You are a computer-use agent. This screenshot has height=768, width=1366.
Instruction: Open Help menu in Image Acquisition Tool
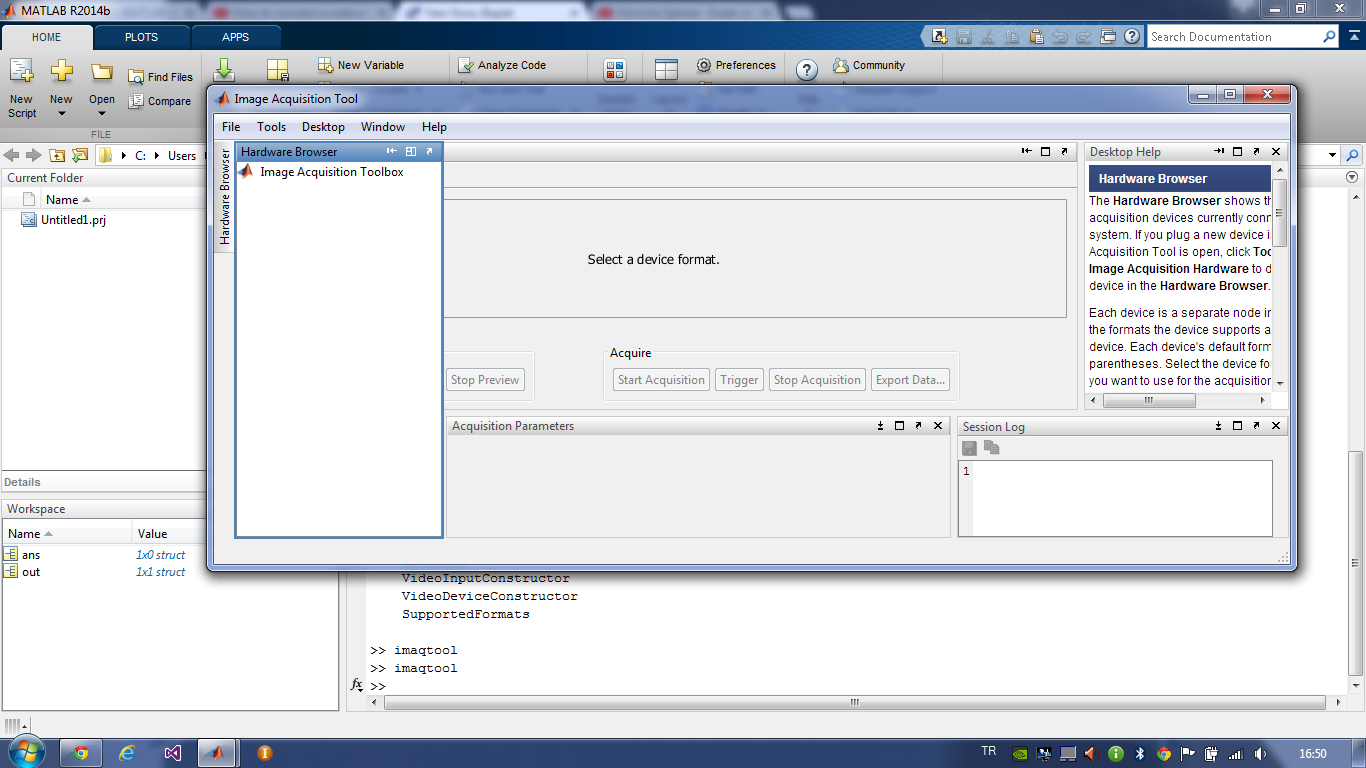point(434,127)
